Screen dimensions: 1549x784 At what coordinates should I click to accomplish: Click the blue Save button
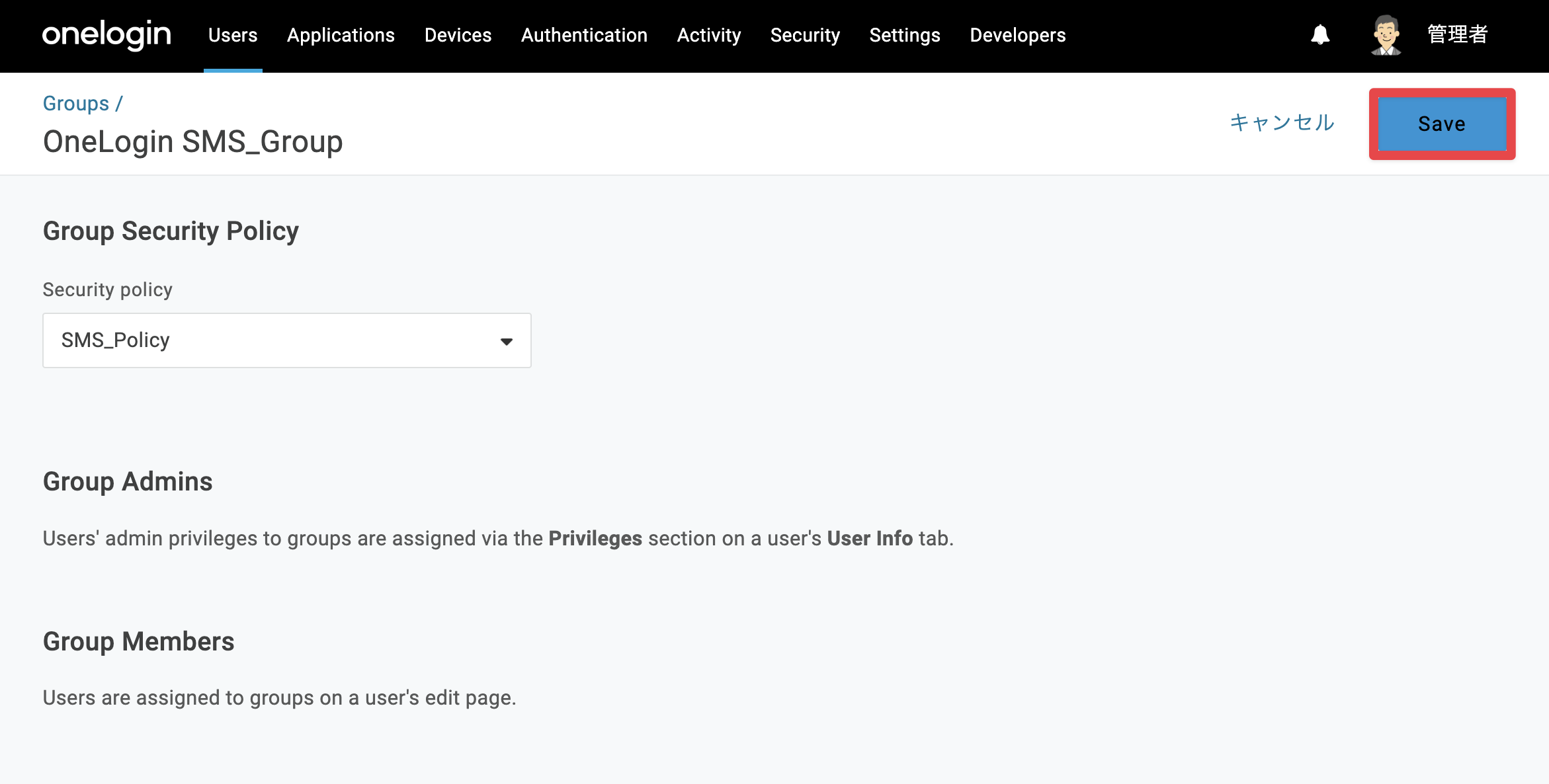click(x=1442, y=124)
